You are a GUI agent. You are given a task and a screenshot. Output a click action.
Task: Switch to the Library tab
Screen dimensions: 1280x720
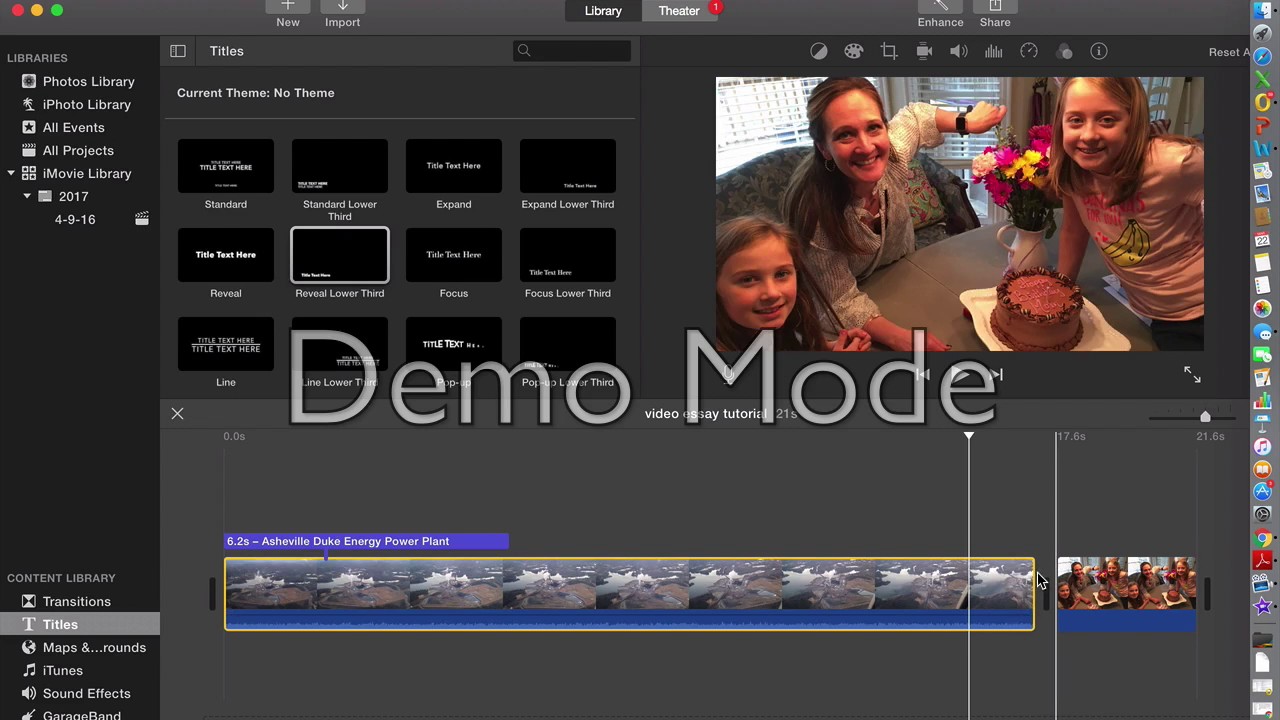coord(603,11)
